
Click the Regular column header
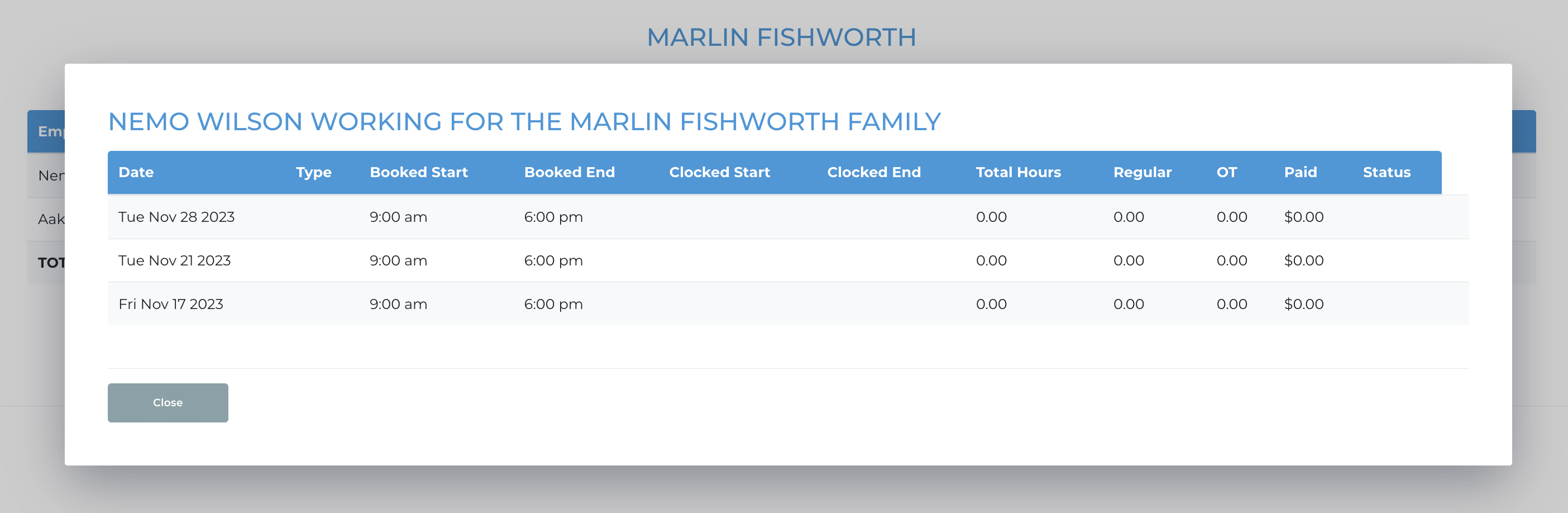[1142, 173]
